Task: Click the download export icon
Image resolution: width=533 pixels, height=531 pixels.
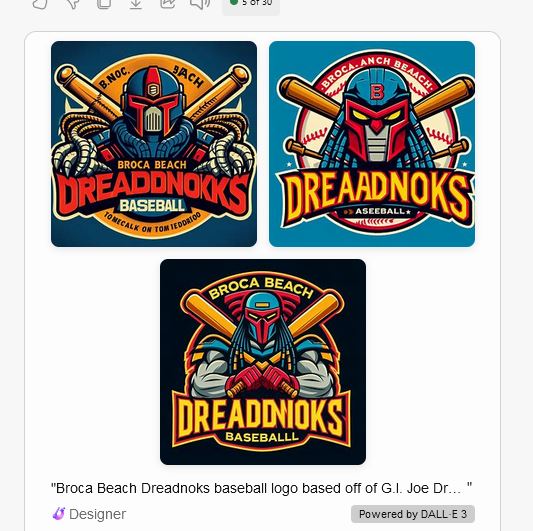Action: [x=136, y=3]
